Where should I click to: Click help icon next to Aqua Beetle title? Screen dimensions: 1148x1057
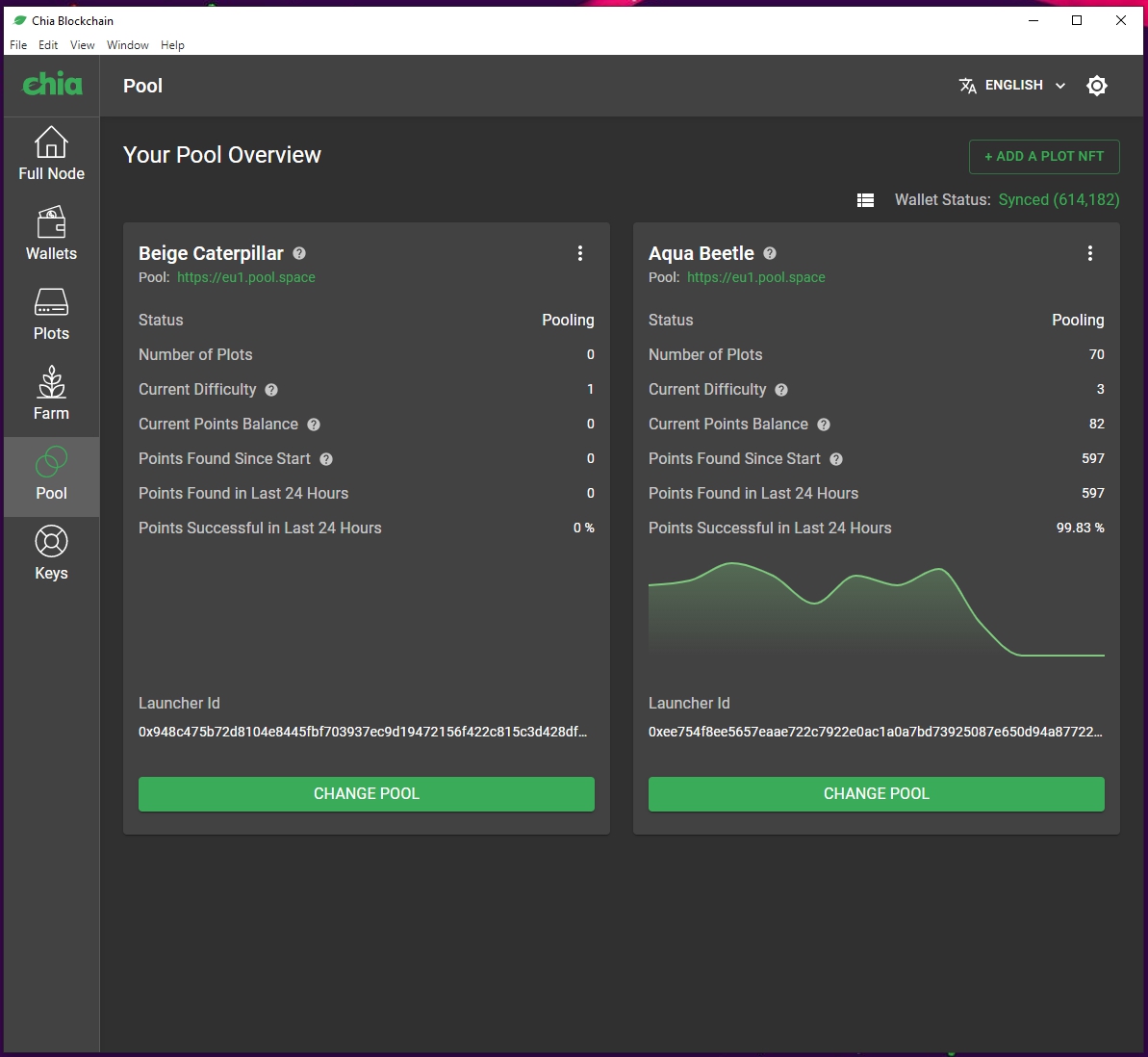770,253
